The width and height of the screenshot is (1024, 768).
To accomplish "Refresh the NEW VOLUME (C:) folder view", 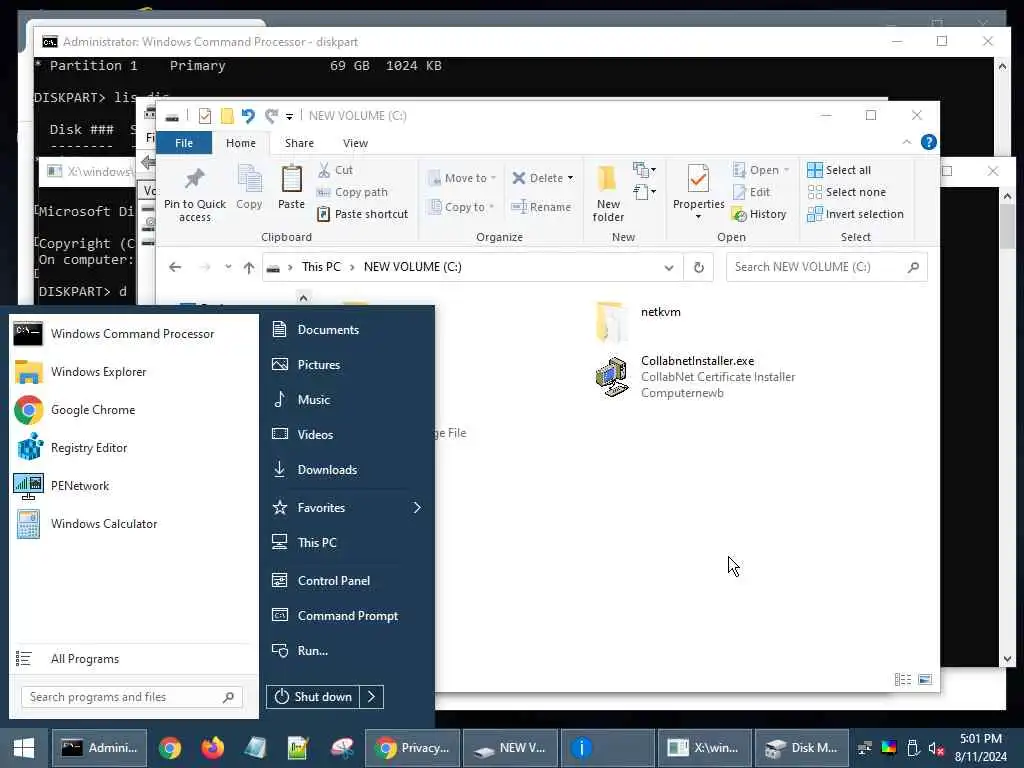I will coord(699,267).
